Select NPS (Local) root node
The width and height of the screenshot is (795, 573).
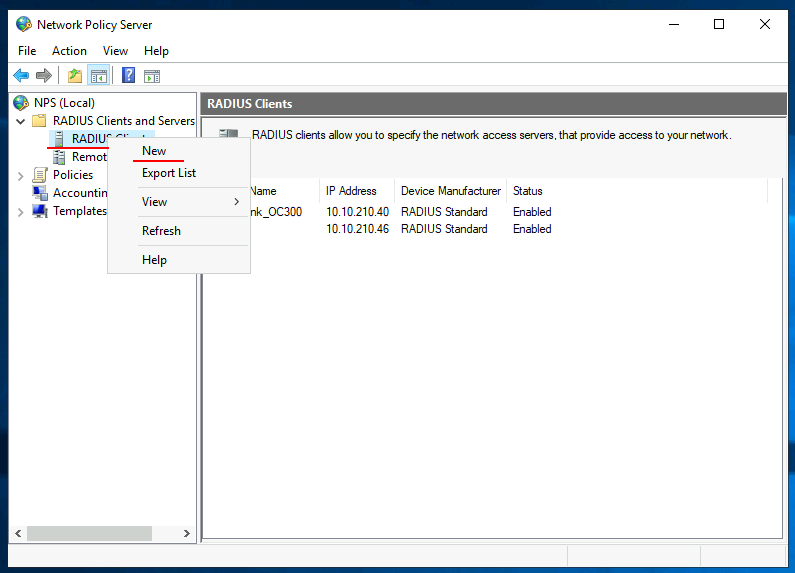(x=64, y=103)
